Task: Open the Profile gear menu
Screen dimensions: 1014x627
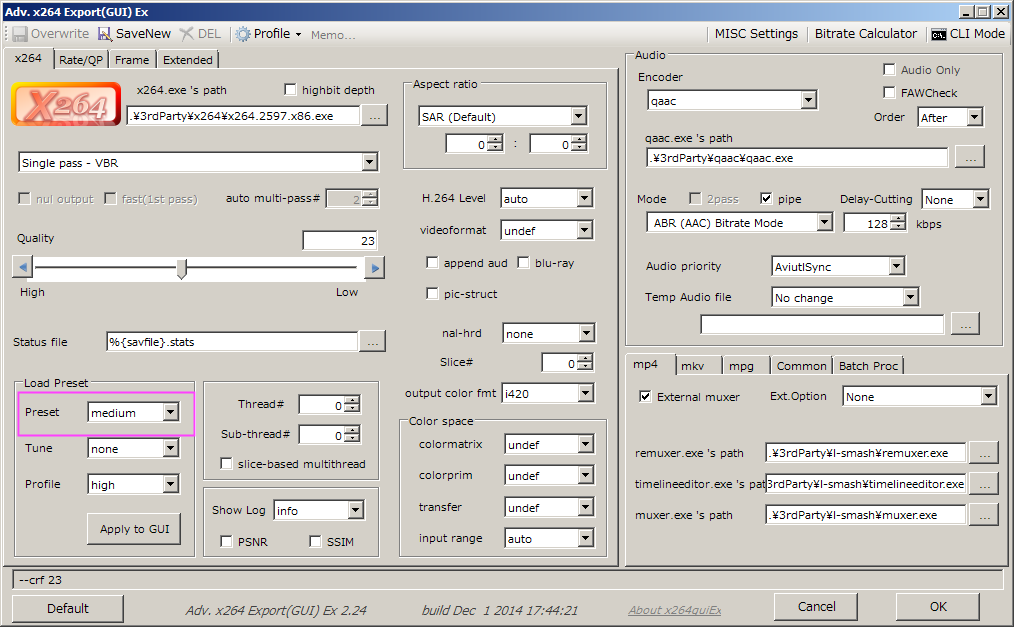Action: tap(268, 34)
